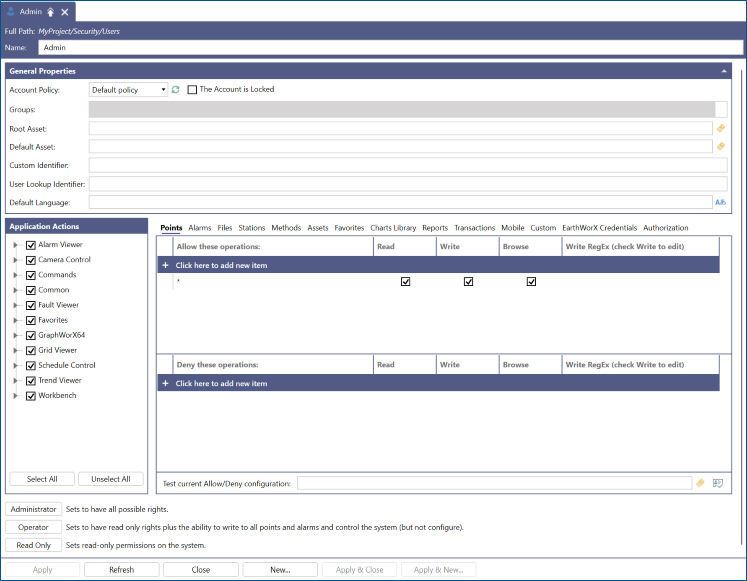The width and height of the screenshot is (747, 581).
Task: Click 'Click here to add new item' under Deny
Action: 221,383
